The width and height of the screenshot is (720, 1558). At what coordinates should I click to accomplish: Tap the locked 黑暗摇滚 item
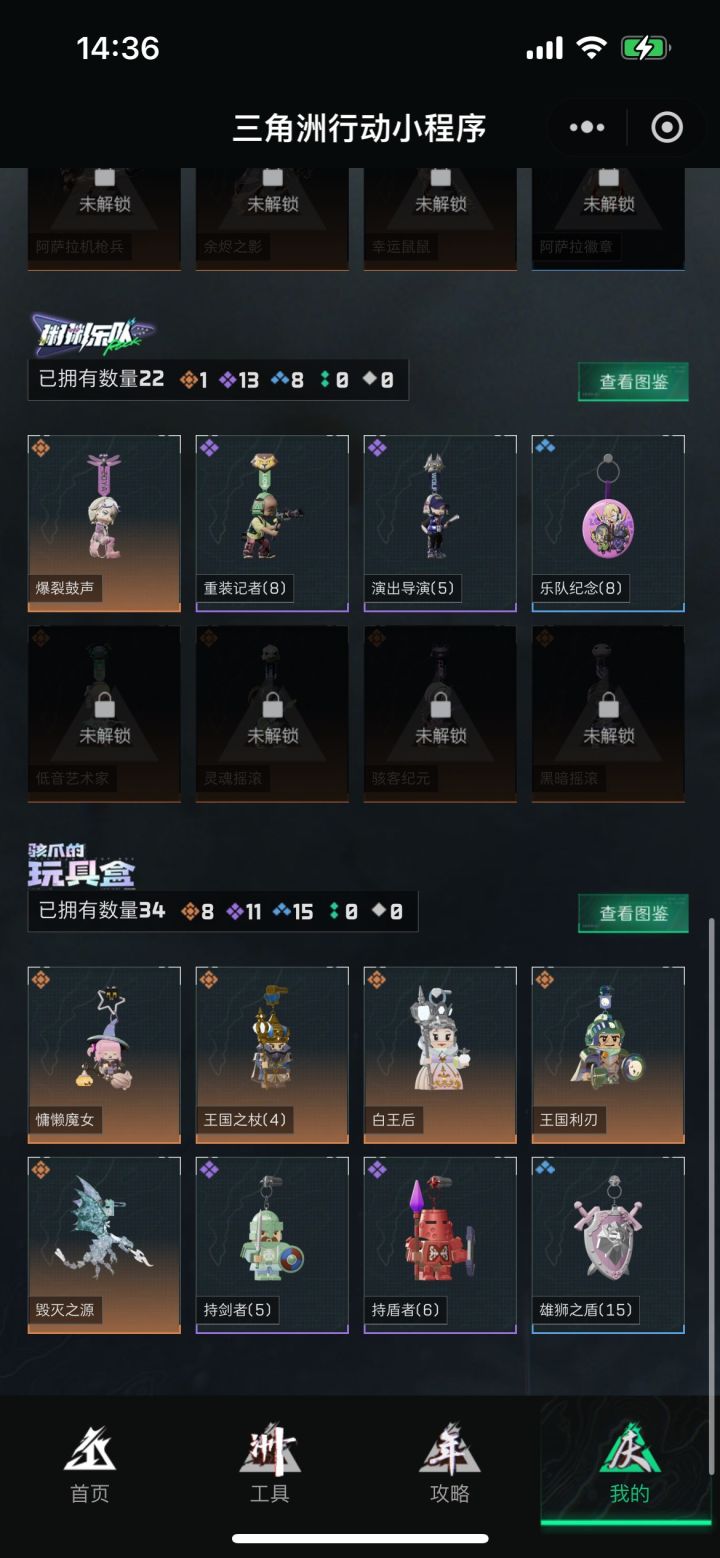[x=608, y=714]
